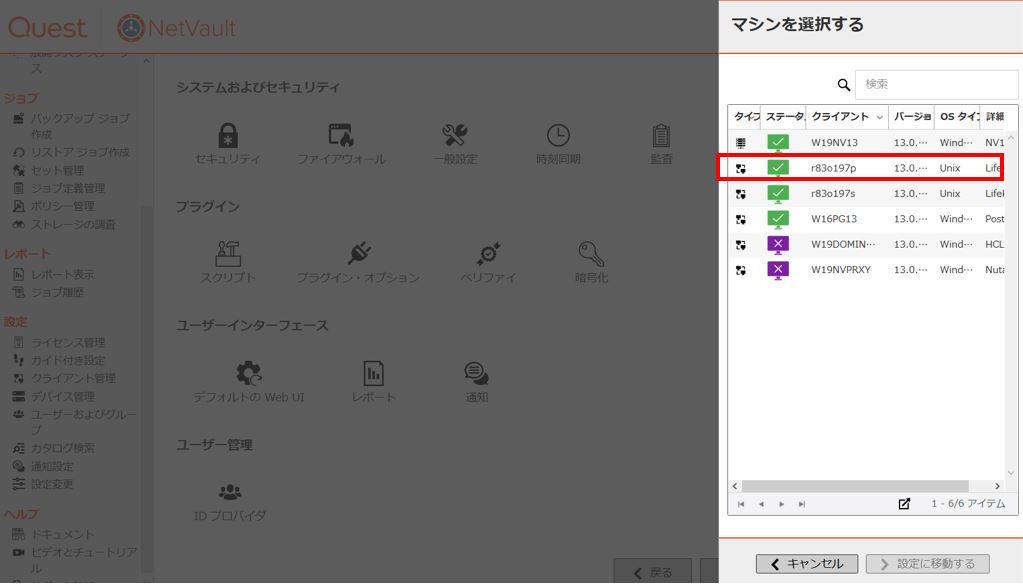The width and height of the screenshot is (1023, 584).
Task: Open ユーザーおよびグループ in sidebar
Action: tap(84, 422)
